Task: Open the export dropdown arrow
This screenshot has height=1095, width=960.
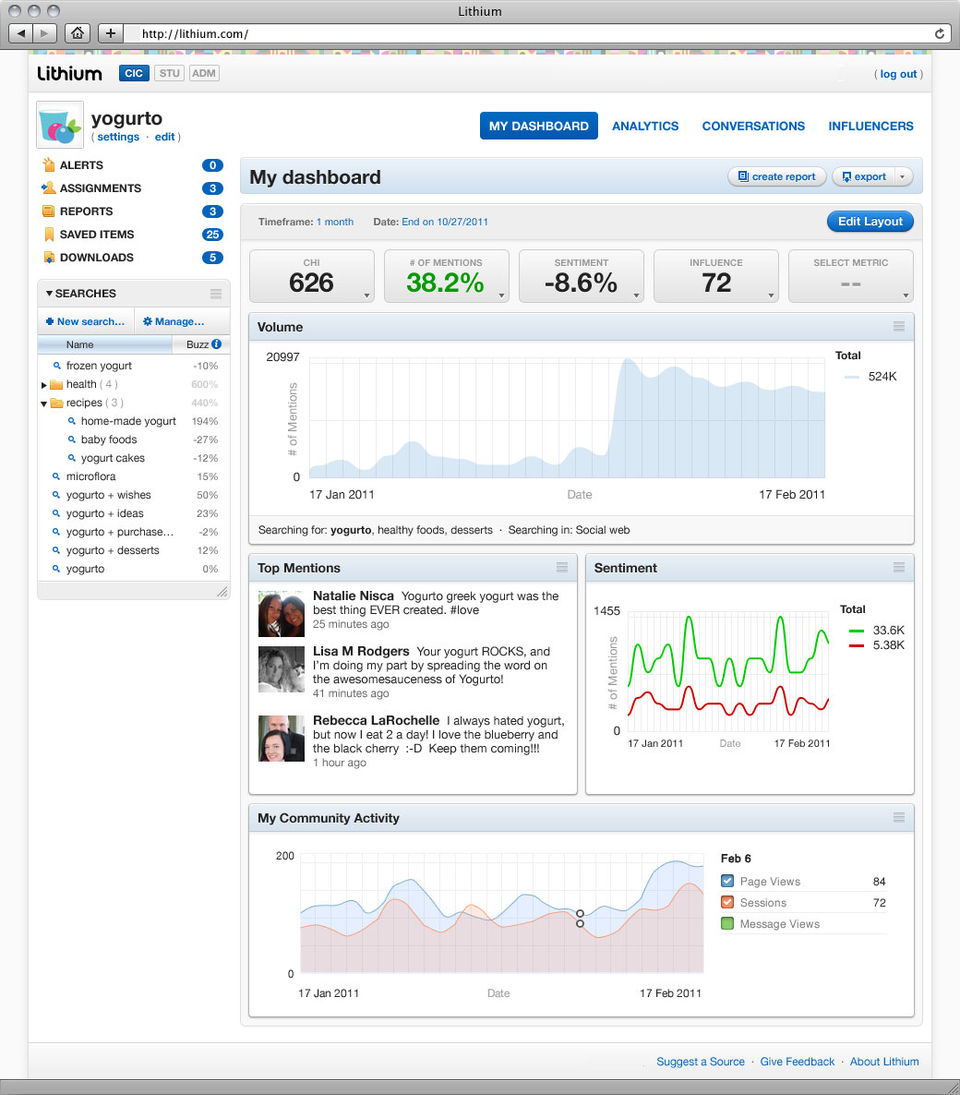Action: point(902,177)
